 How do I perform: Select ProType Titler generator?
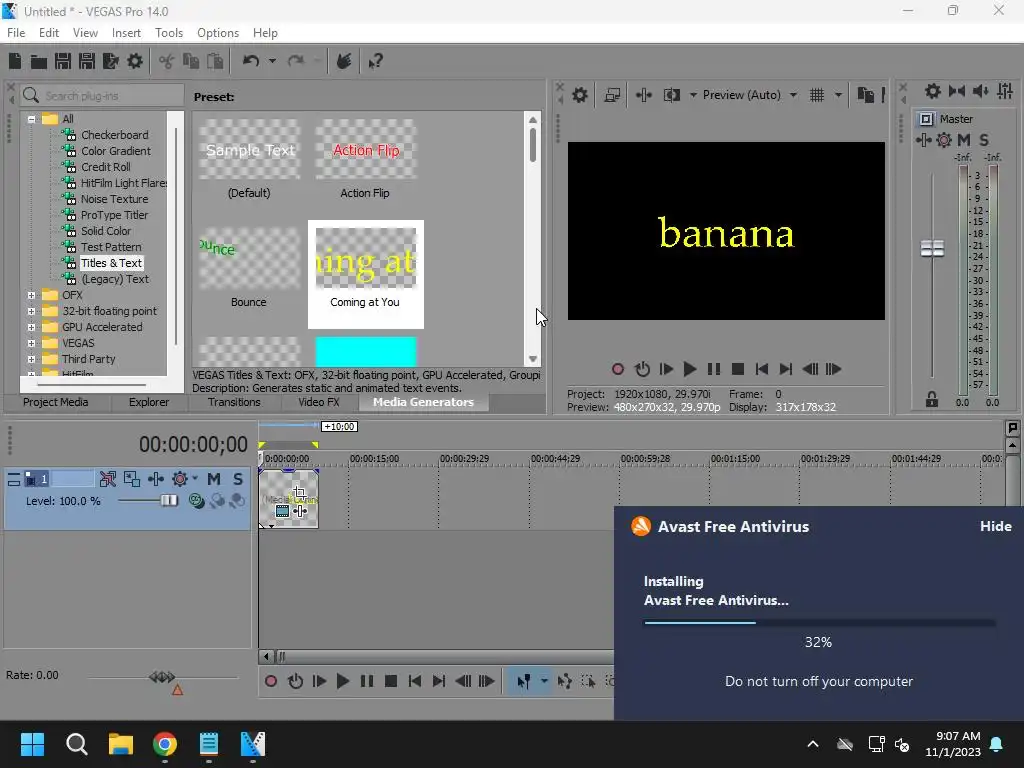(x=114, y=215)
